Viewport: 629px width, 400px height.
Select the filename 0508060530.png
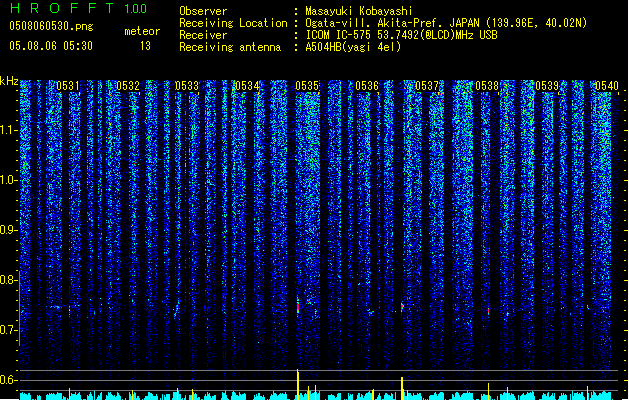(x=51, y=26)
